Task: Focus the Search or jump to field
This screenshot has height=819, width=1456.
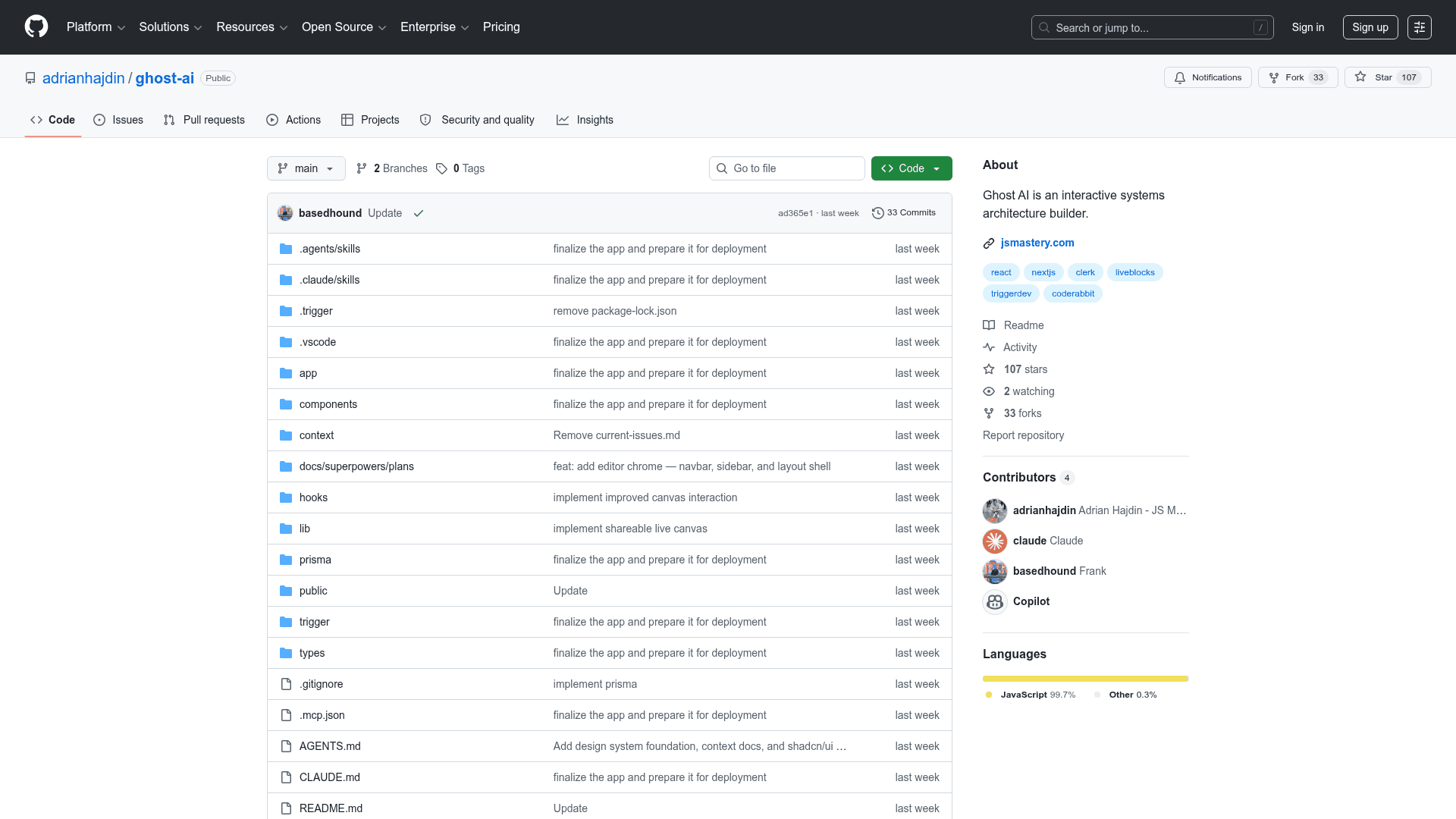Action: coord(1153,27)
